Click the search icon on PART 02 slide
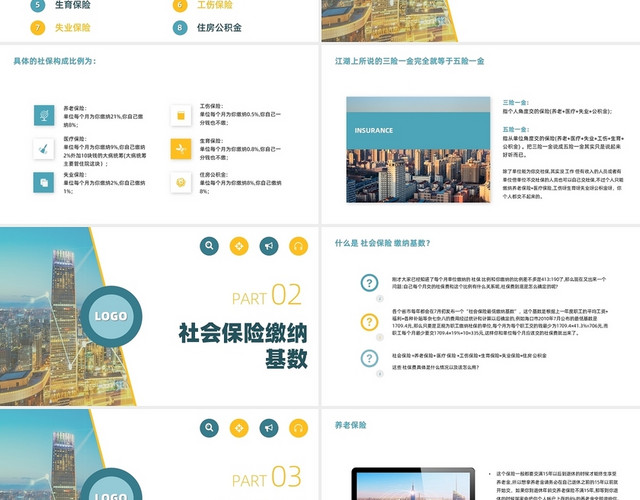 tap(209, 246)
